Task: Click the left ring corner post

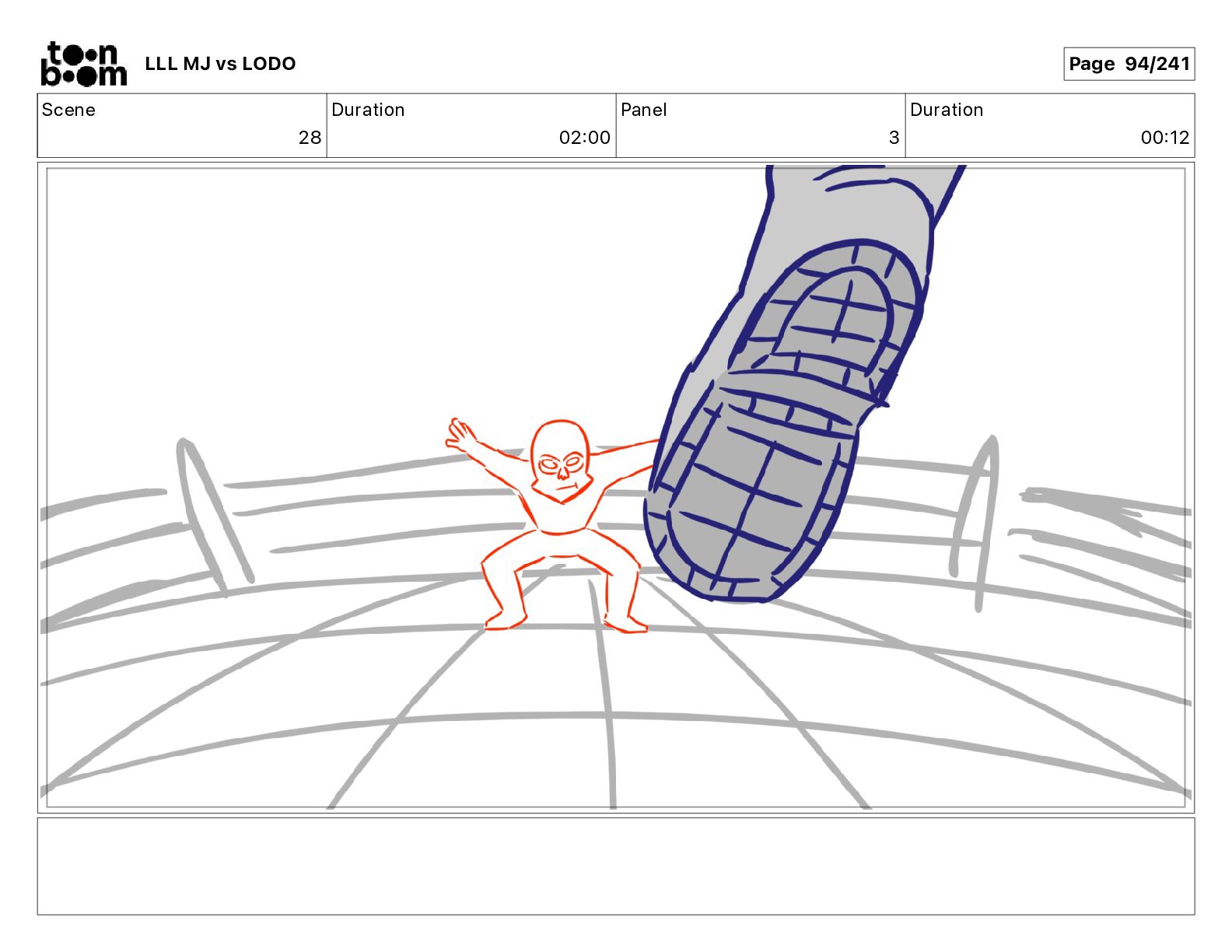Action: [212, 515]
